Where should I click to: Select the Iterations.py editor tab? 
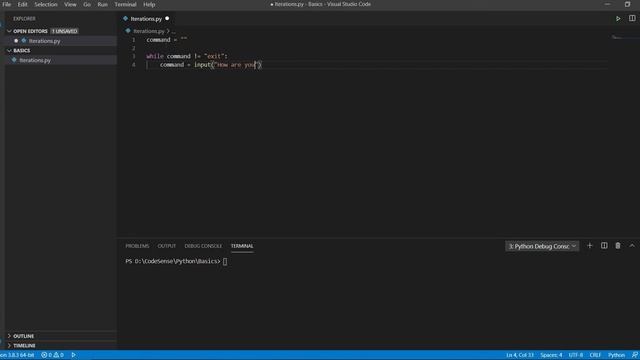coord(146,19)
